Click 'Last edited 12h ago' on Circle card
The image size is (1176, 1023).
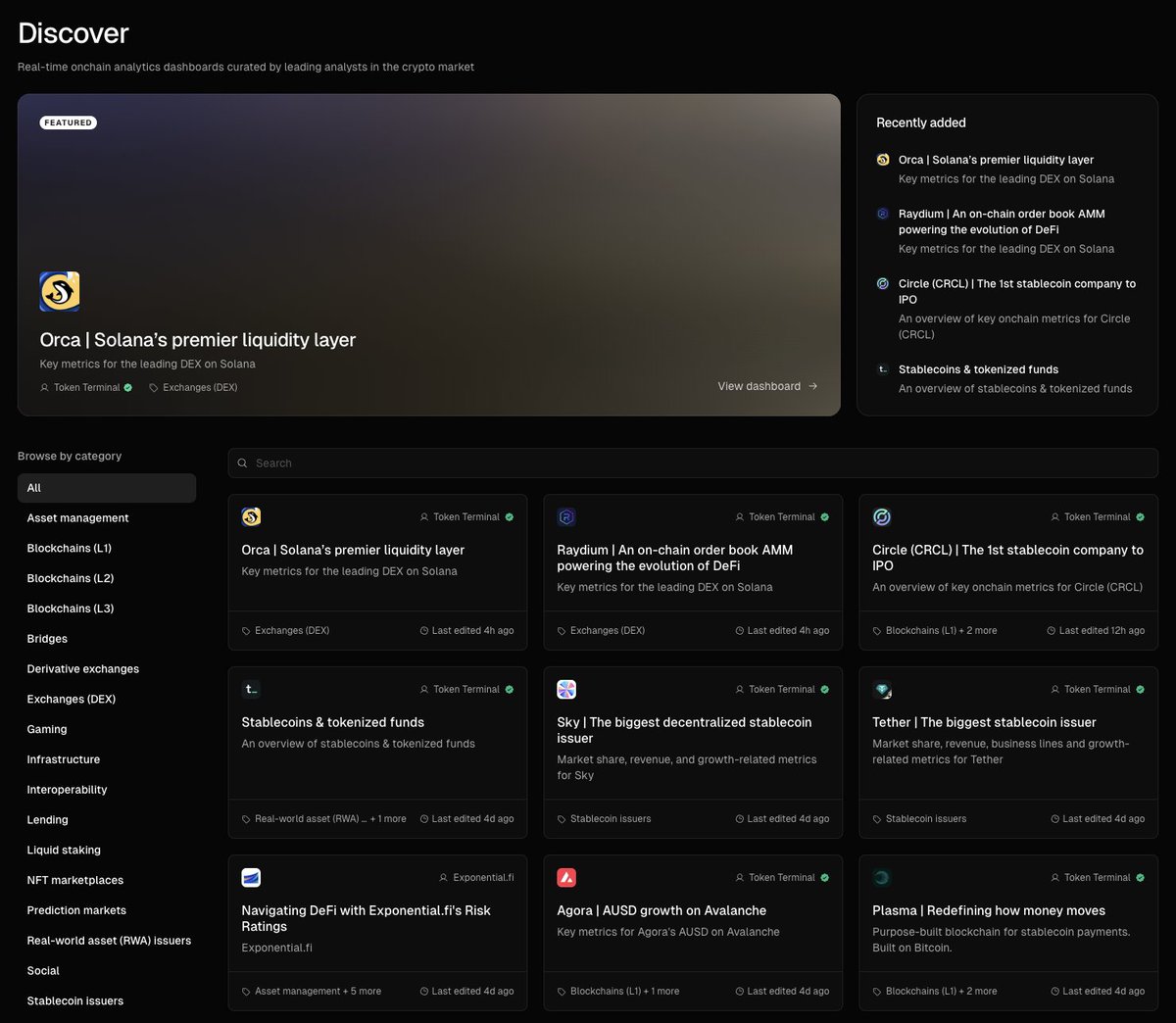pyautogui.click(x=1102, y=631)
